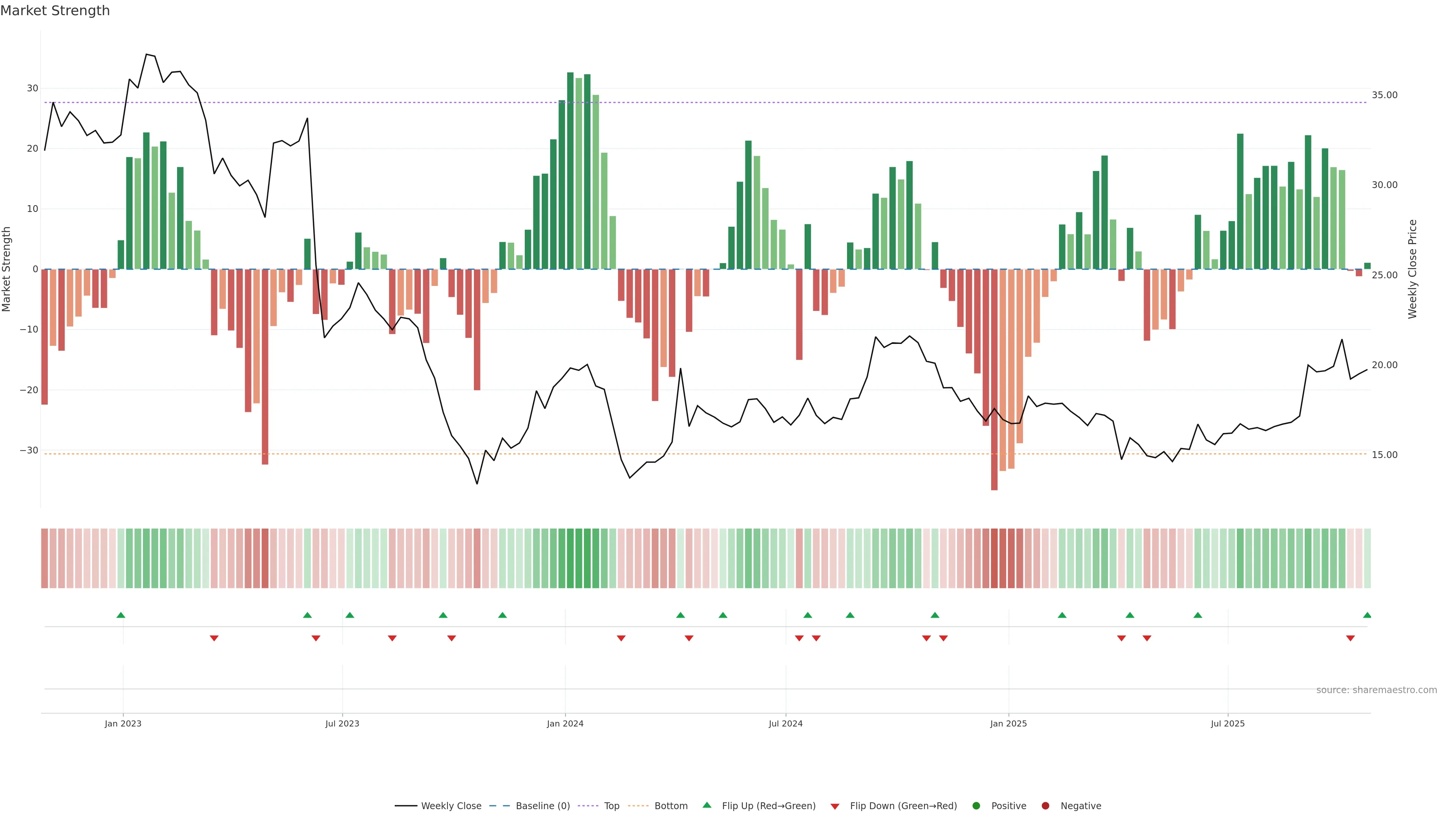Screen dimensions: 1456x819
Task: Click the first green flip-up triangle marker
Action: (x=121, y=615)
